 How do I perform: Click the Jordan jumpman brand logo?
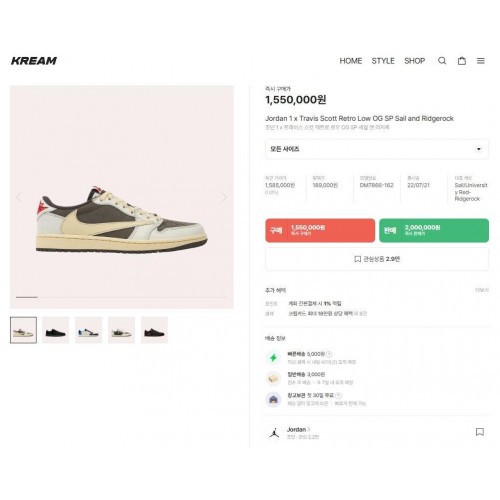tap(274, 432)
